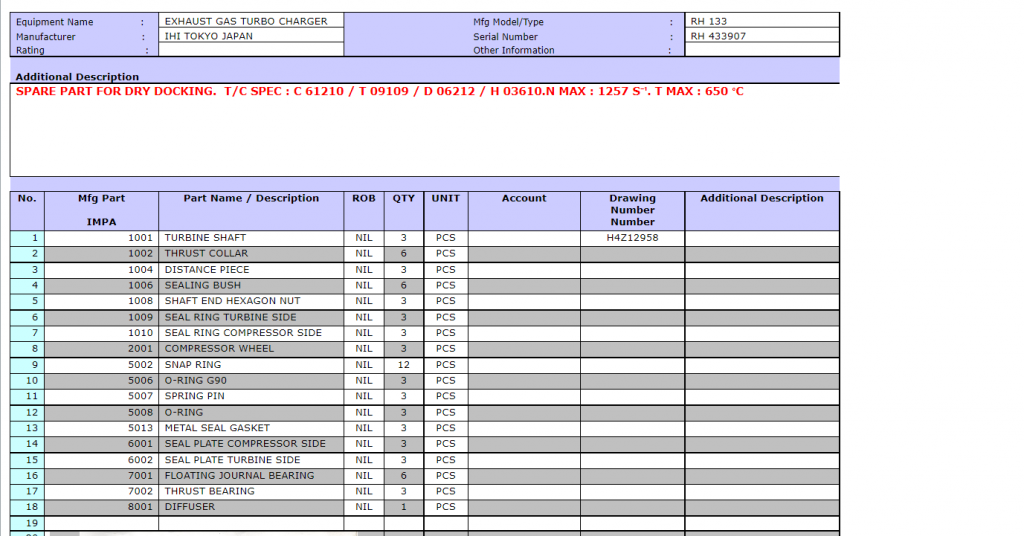Click the Part Name / Description column header
Image resolution: width=1024 pixels, height=536 pixels.
(250, 199)
